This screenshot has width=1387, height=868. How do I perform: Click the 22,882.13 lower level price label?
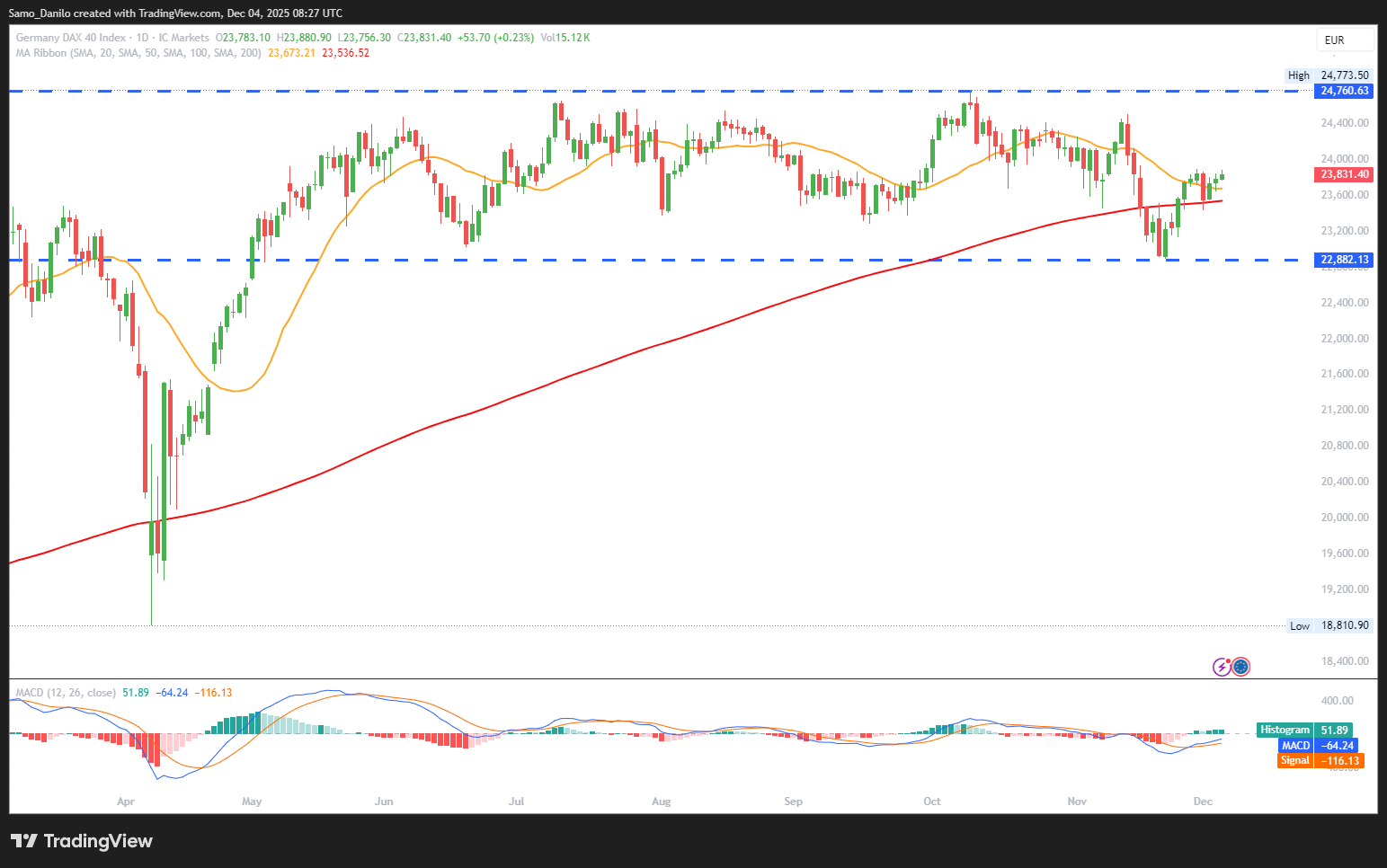point(1344,260)
